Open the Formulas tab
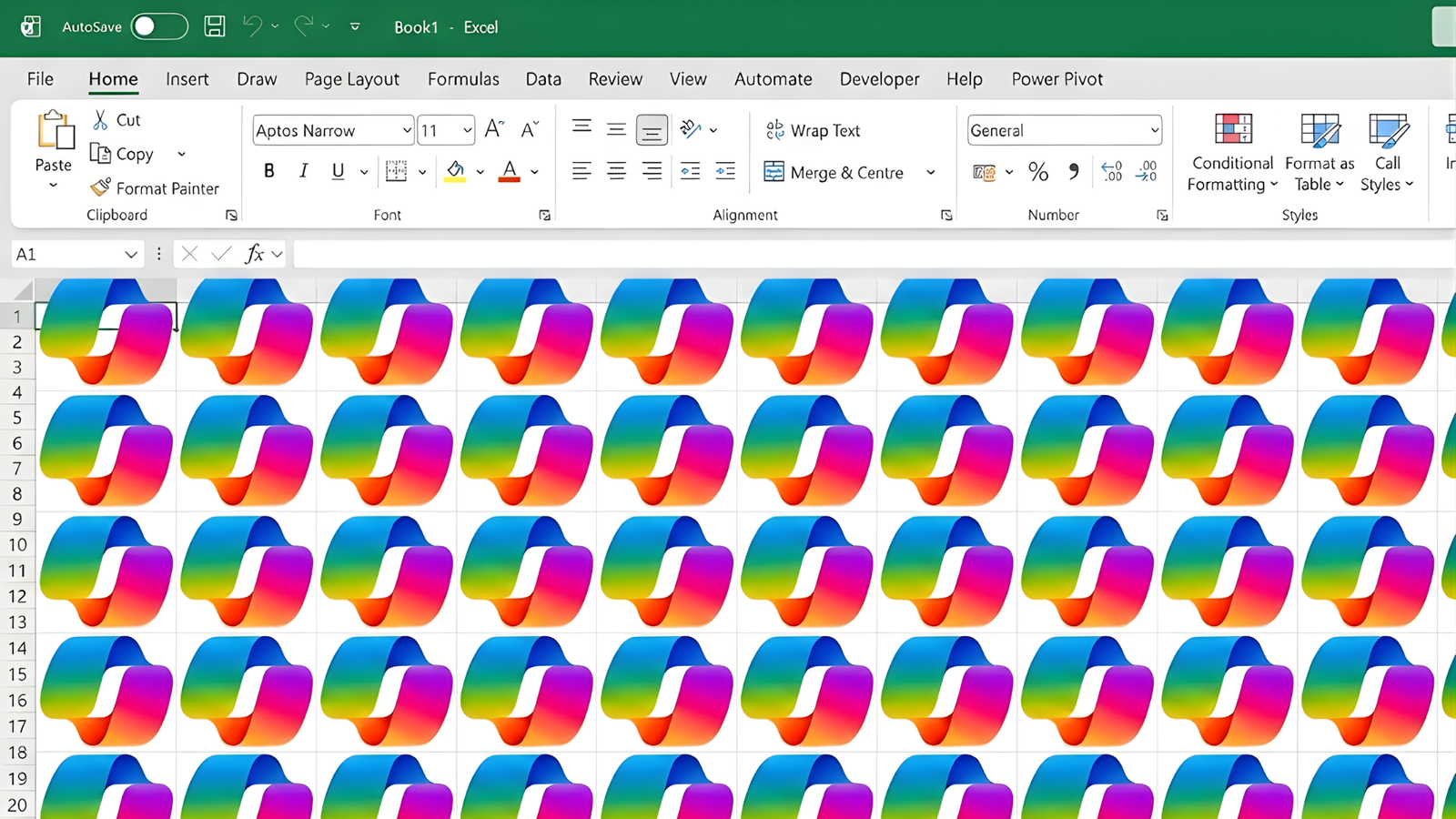The height and width of the screenshot is (819, 1456). pyautogui.click(x=463, y=79)
